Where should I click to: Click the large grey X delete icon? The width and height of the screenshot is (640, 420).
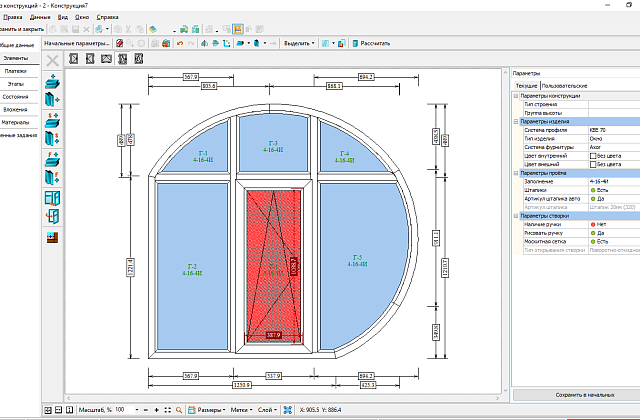tap(52, 61)
